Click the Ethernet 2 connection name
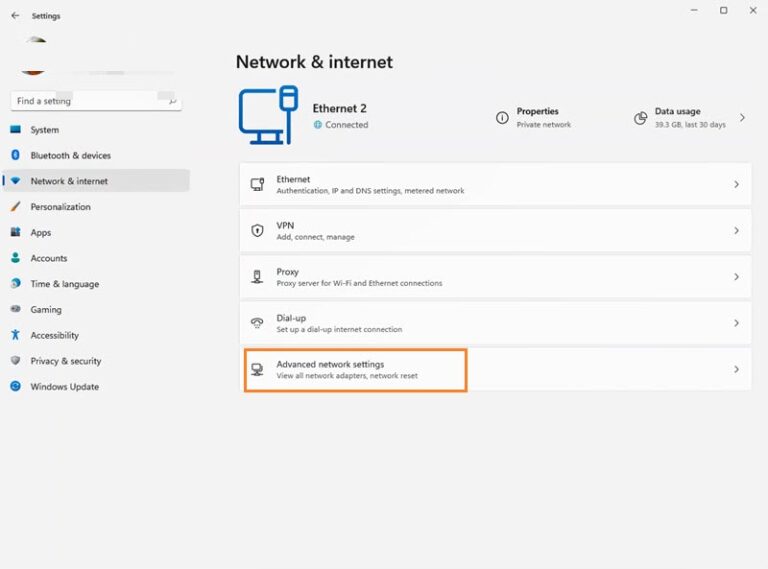Screen dimensions: 768x569 coord(339,108)
